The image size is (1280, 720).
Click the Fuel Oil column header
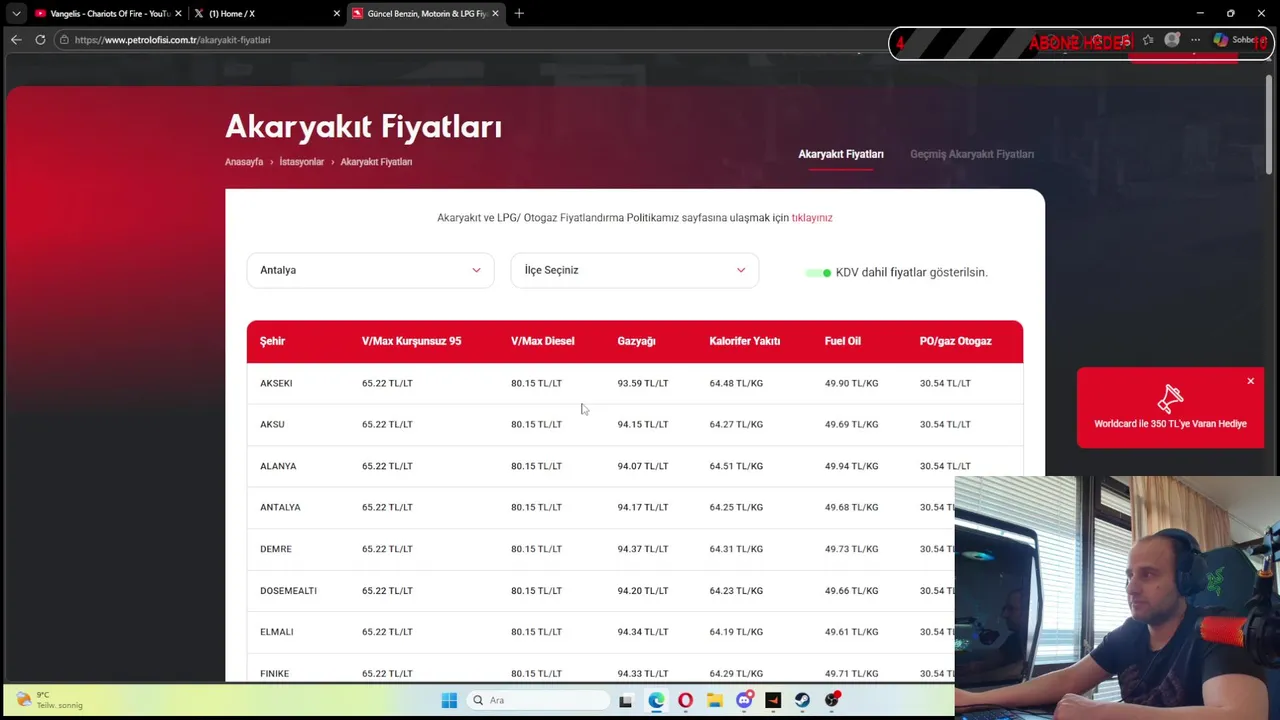pos(842,341)
